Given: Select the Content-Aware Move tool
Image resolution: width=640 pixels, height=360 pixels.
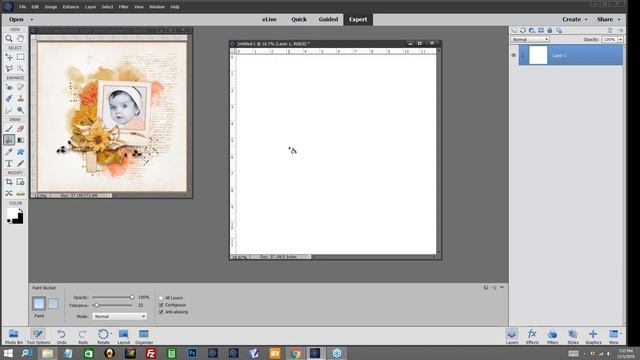Looking at the screenshot, I should pos(9,193).
